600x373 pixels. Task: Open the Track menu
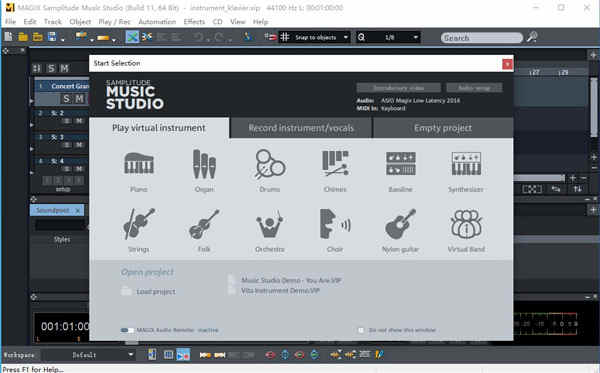coord(53,22)
